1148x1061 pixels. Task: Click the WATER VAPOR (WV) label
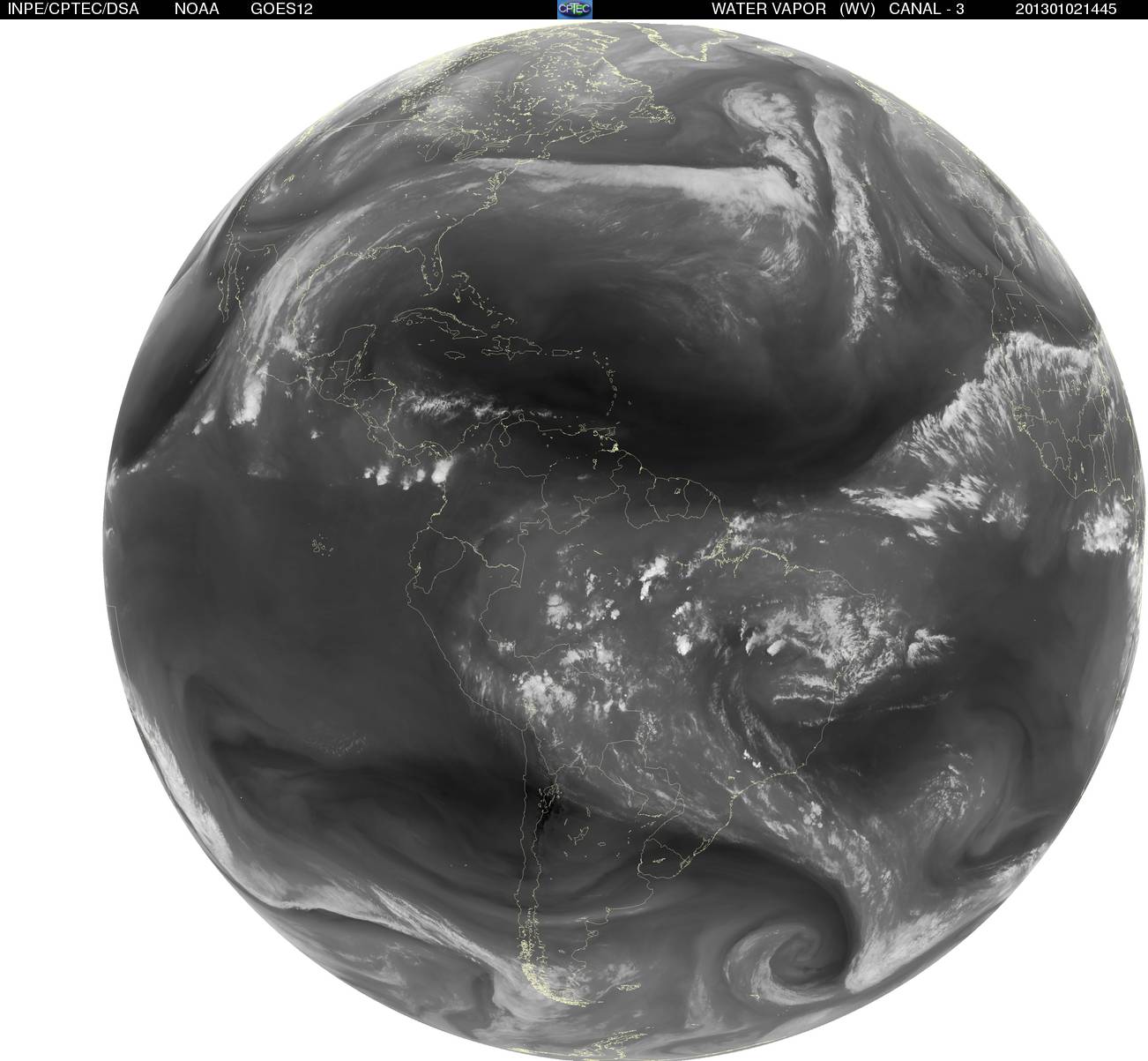click(794, 9)
